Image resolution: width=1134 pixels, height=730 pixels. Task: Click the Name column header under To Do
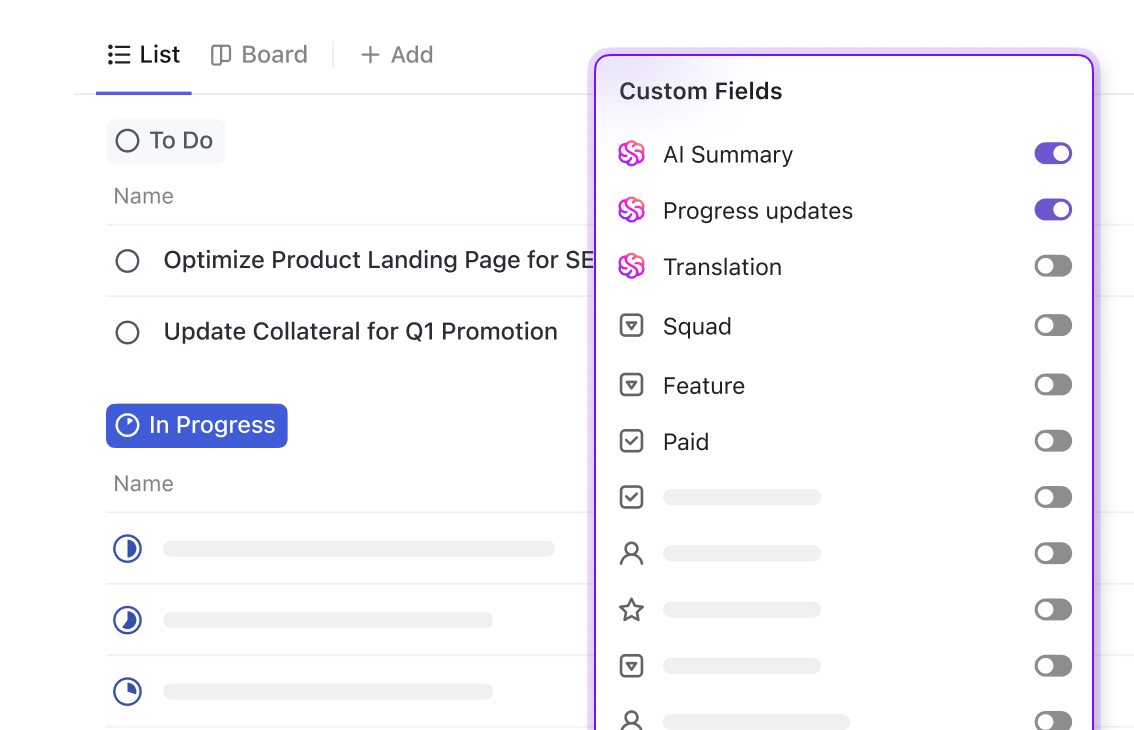[144, 196]
